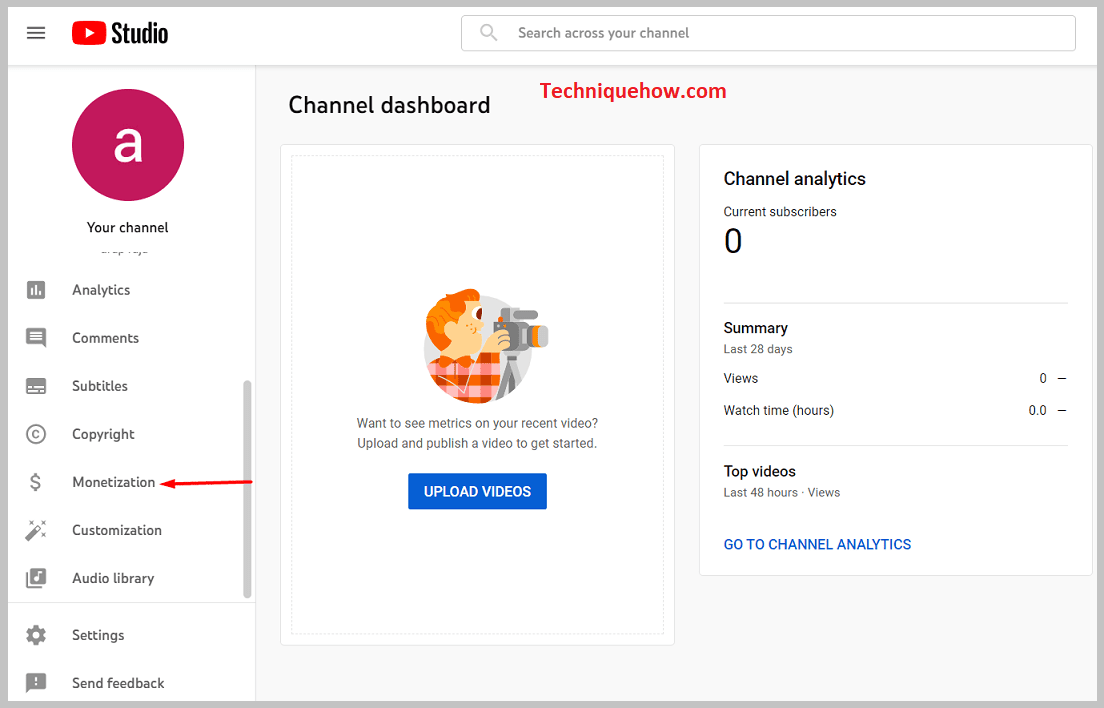Click the subscriber count 0
The image size is (1104, 708).
click(x=733, y=241)
